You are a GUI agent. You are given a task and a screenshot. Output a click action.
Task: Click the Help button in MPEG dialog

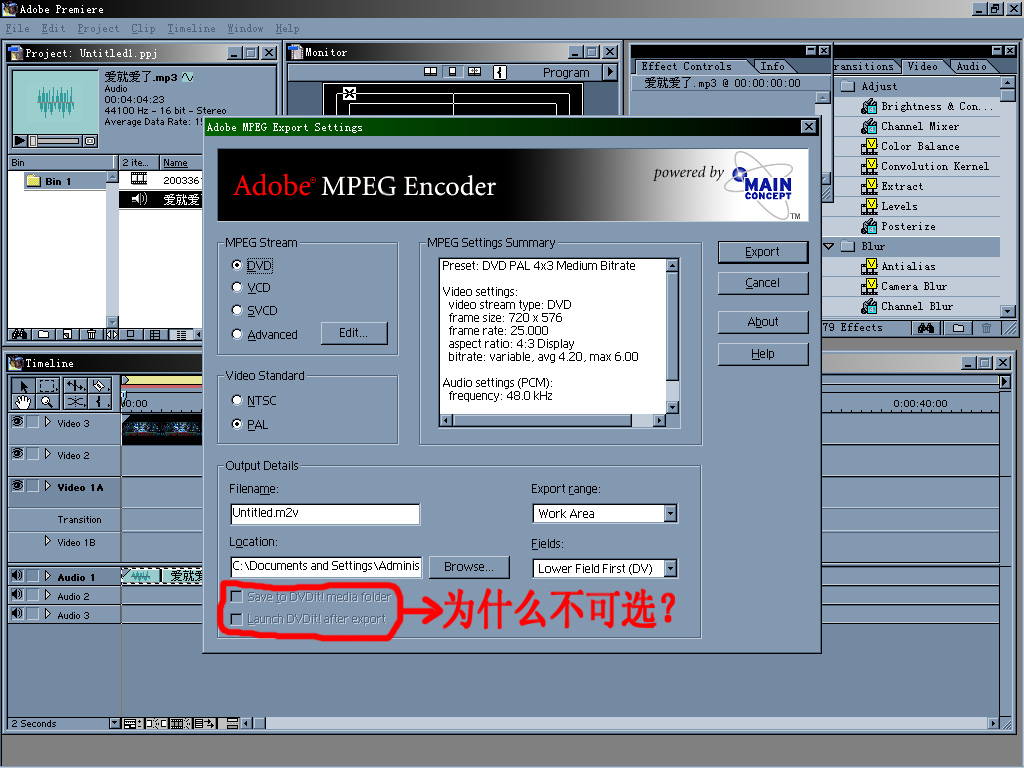(x=763, y=354)
